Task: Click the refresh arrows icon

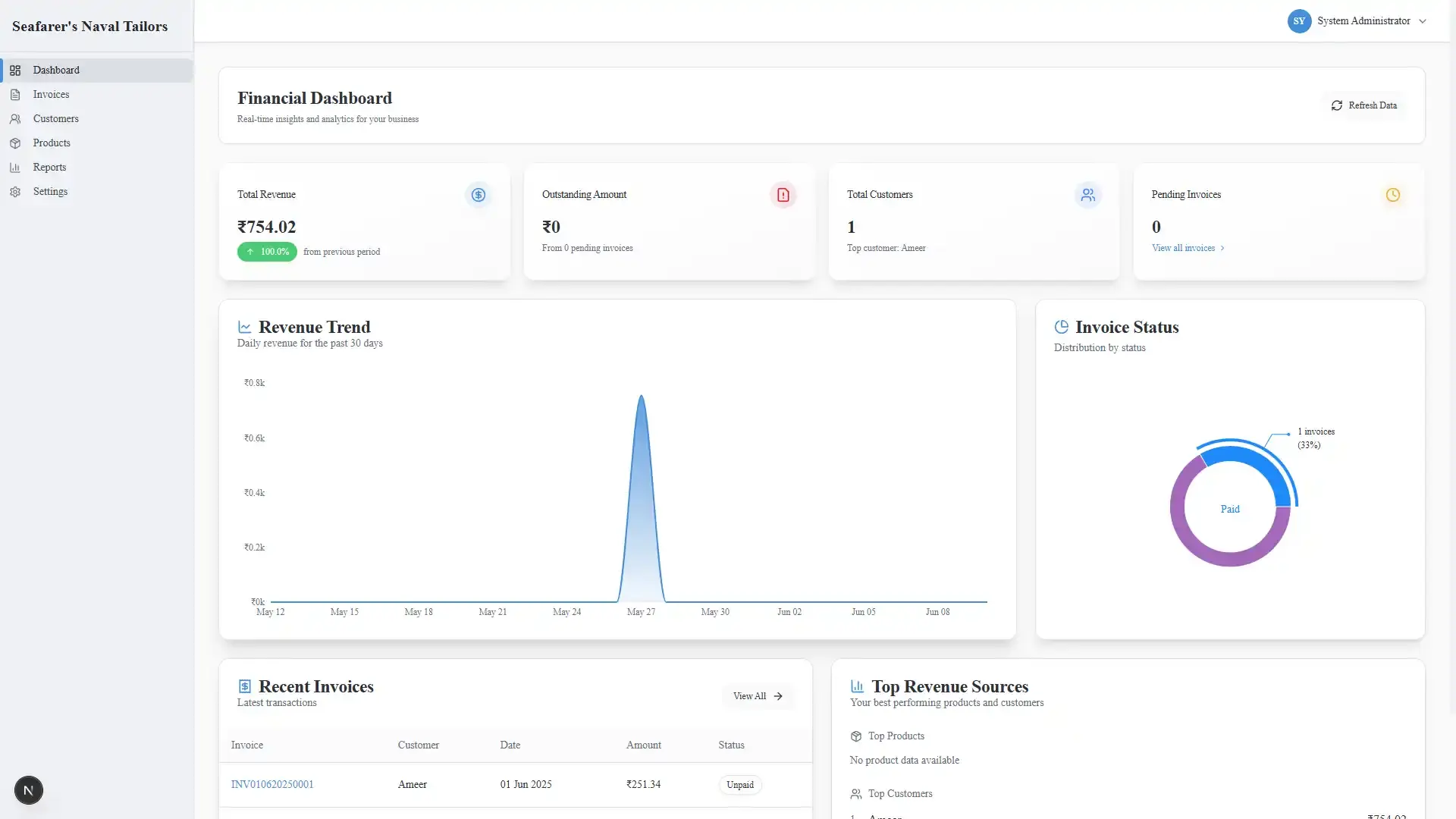Action: [x=1337, y=105]
